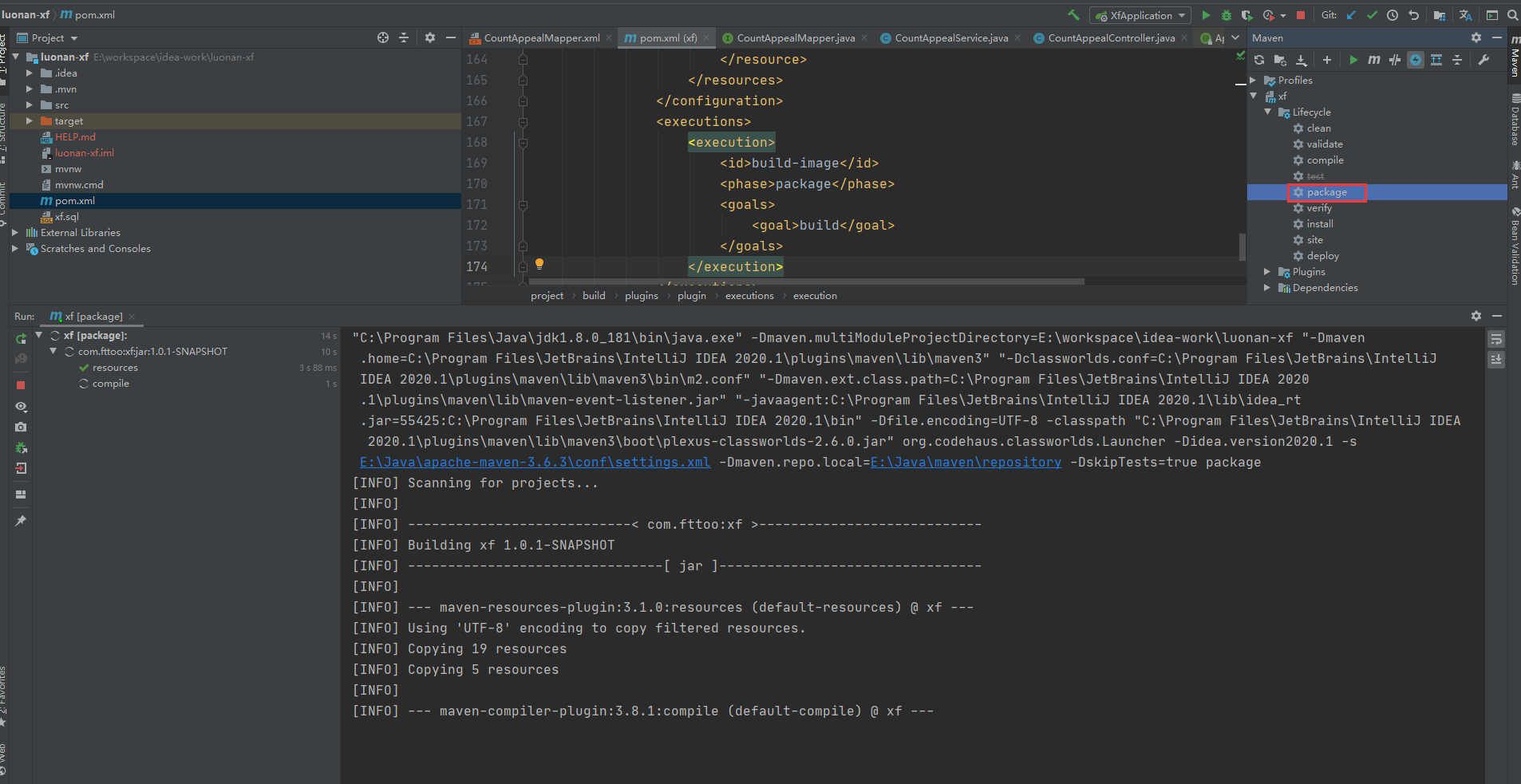The image size is (1521, 784).
Task: Run with Coverage shield icon
Action: pyautogui.click(x=1246, y=15)
